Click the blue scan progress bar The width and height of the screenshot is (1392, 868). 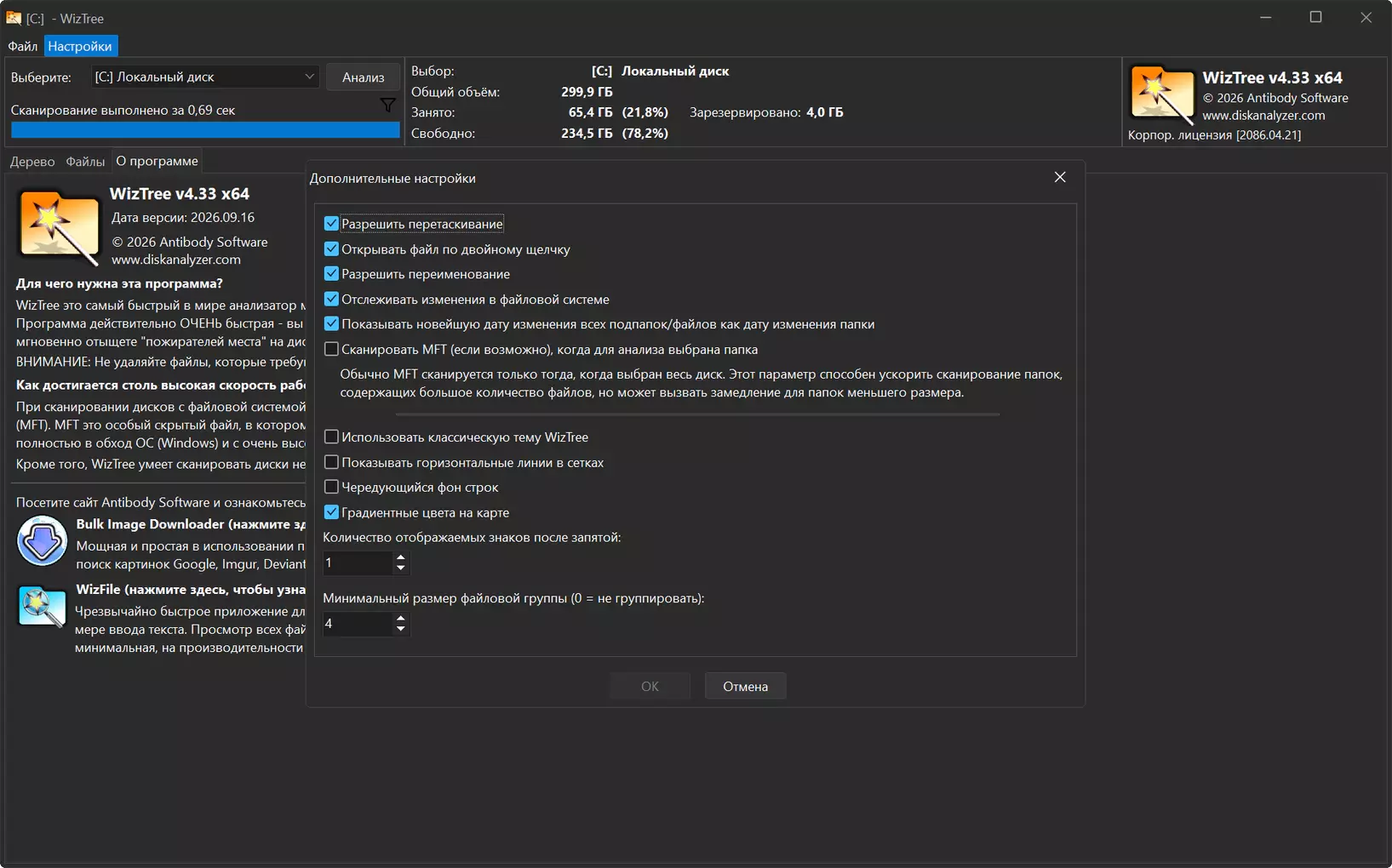[205, 129]
